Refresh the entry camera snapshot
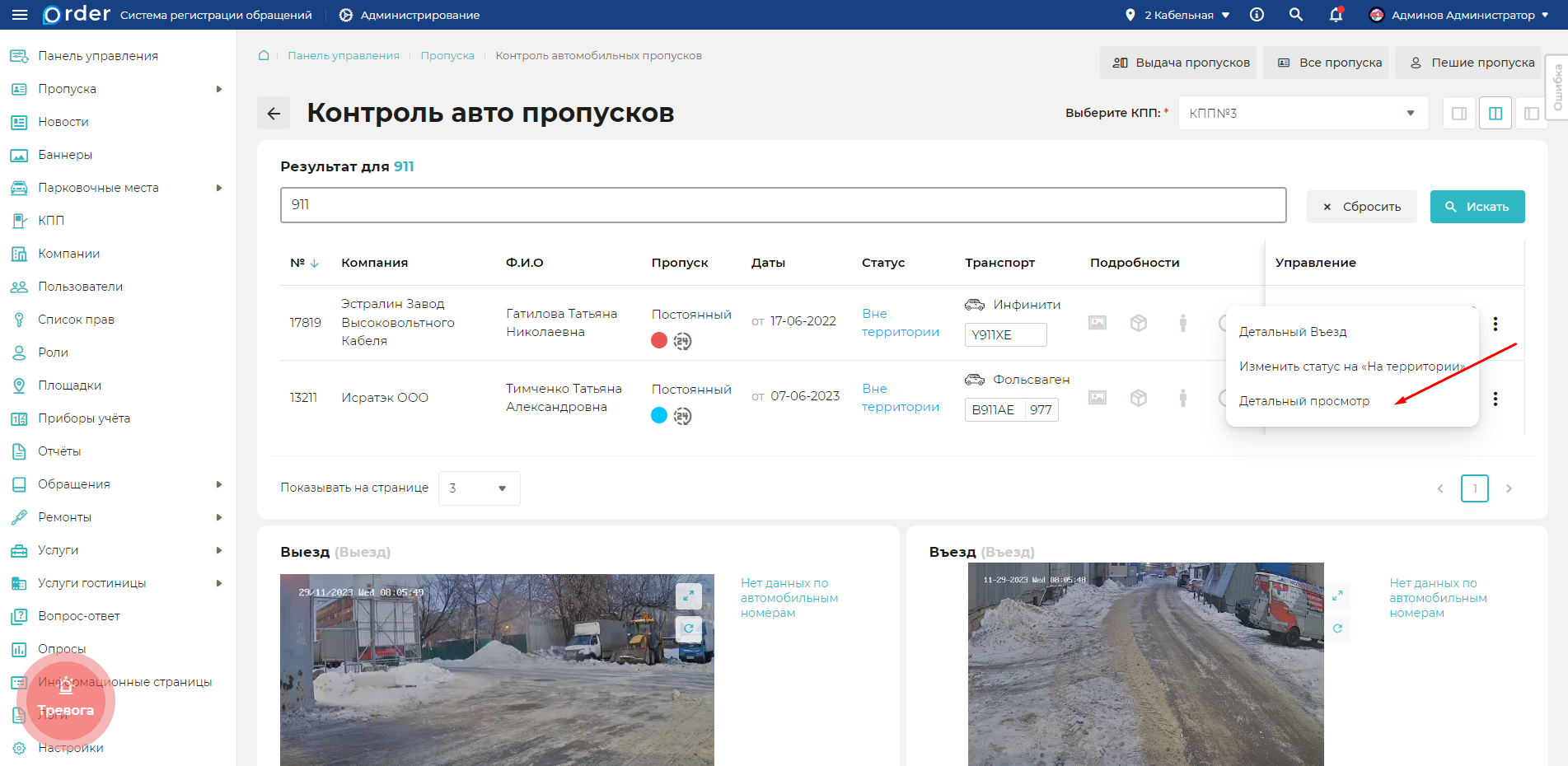 tap(1337, 628)
